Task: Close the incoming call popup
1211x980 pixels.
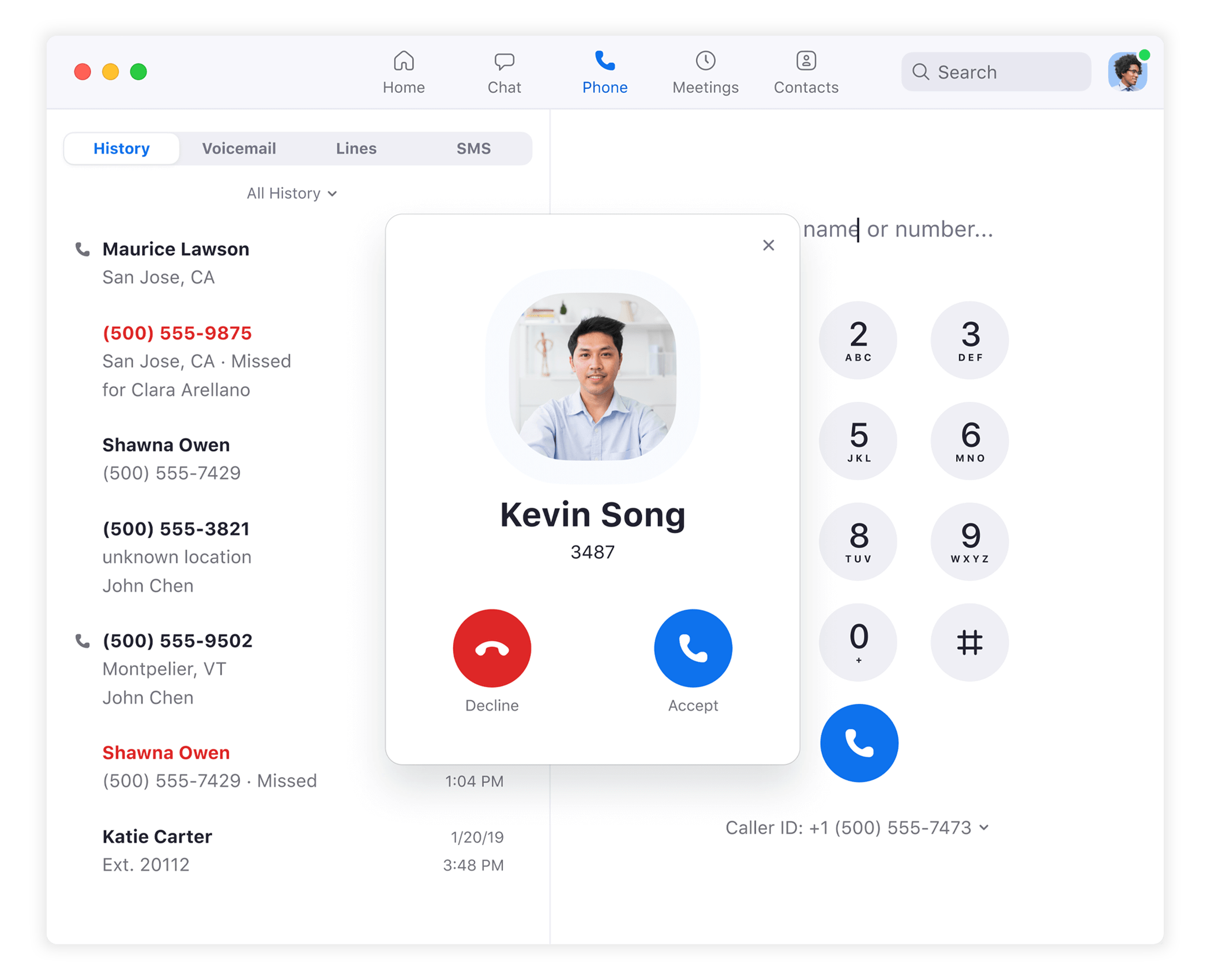Action: (x=769, y=244)
